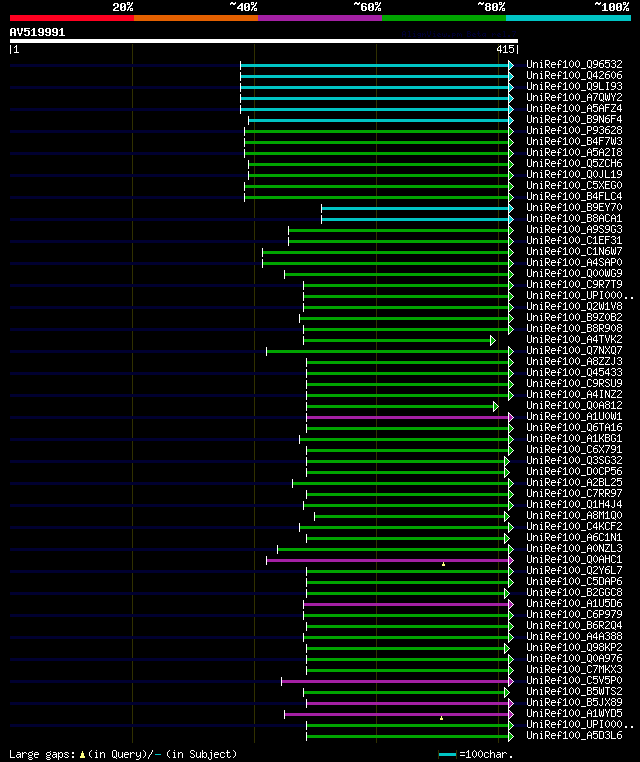Viewport: 640px width, 762px height.
Task: Click the magenta alignment bar for UniRef100_Q0AHC1
Action: coord(387,560)
